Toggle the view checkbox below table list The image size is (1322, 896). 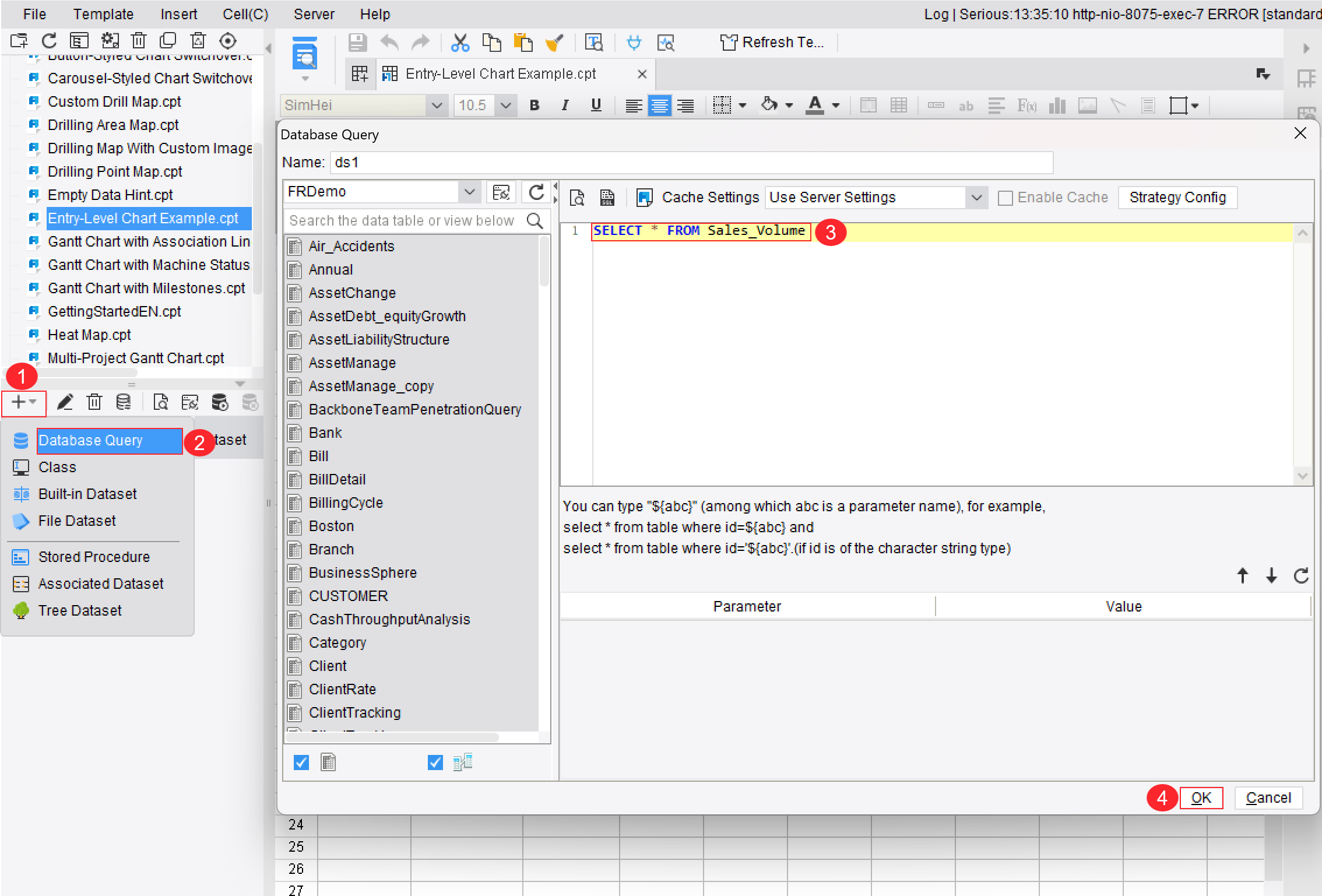[x=435, y=763]
